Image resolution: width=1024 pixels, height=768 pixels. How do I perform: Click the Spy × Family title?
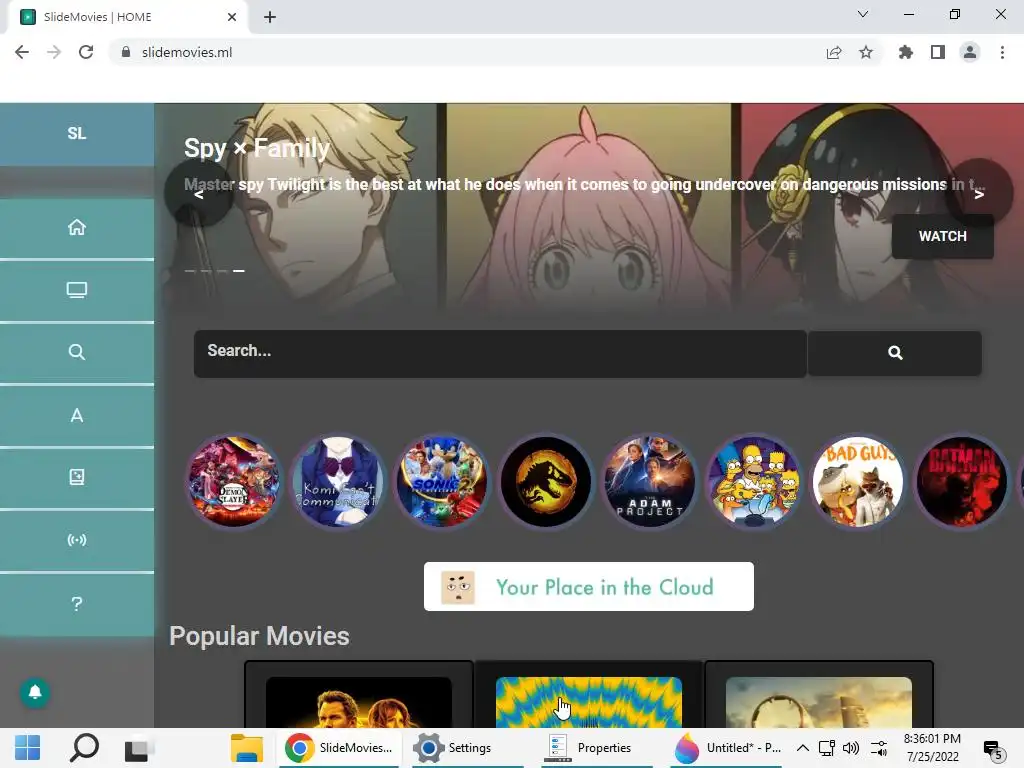(257, 148)
